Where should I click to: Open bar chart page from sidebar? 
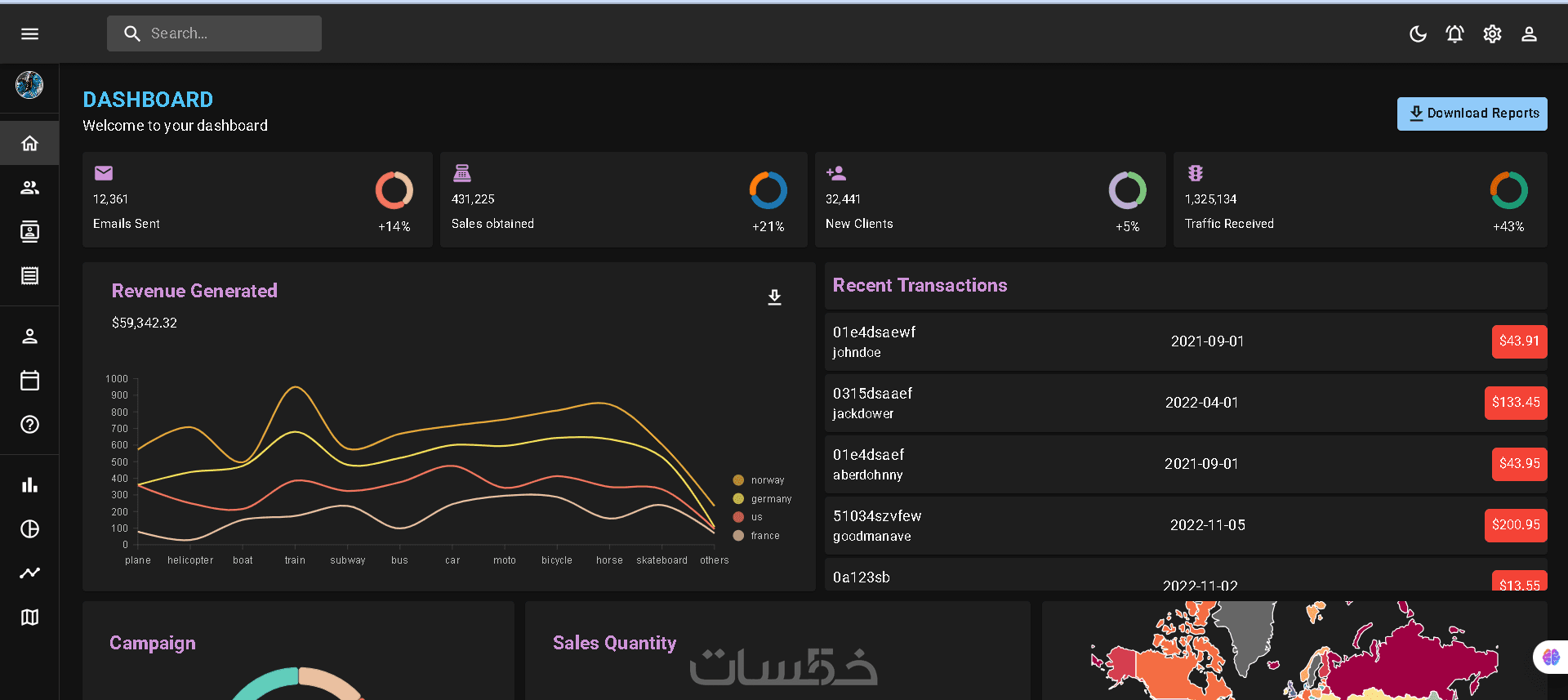click(29, 485)
